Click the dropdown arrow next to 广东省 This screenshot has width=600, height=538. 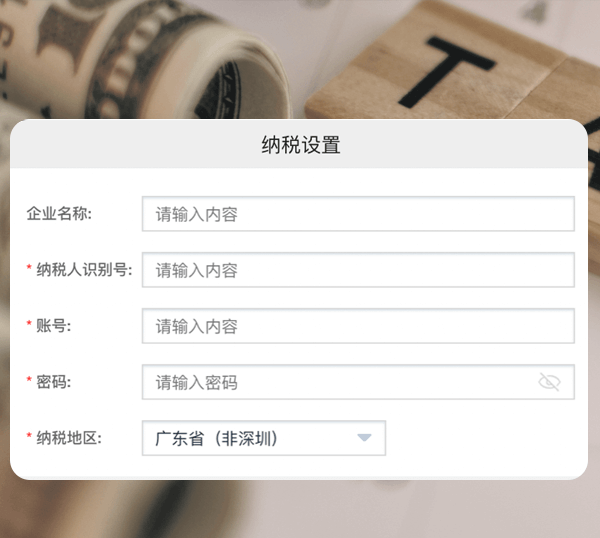pyautogui.click(x=364, y=437)
